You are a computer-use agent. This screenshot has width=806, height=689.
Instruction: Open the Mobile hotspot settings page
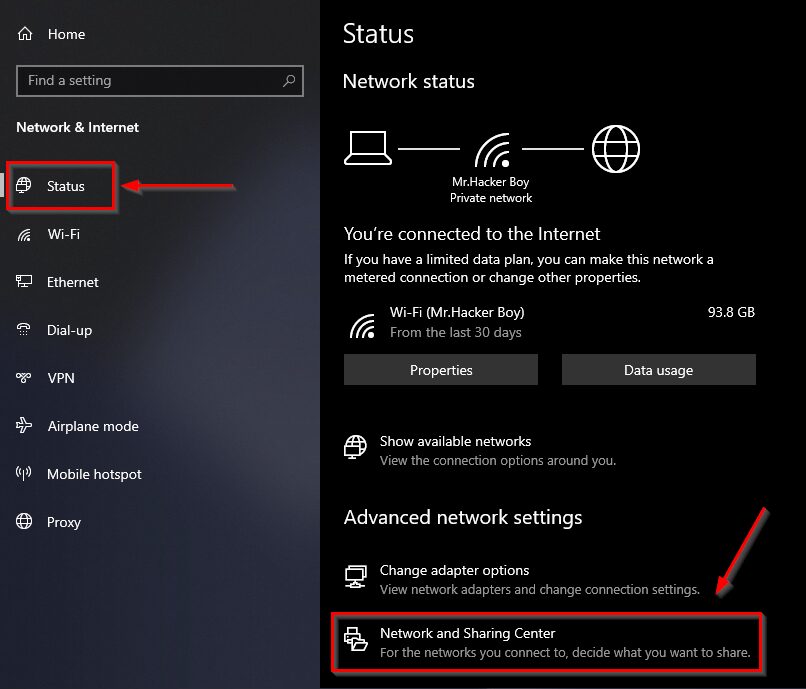click(94, 474)
